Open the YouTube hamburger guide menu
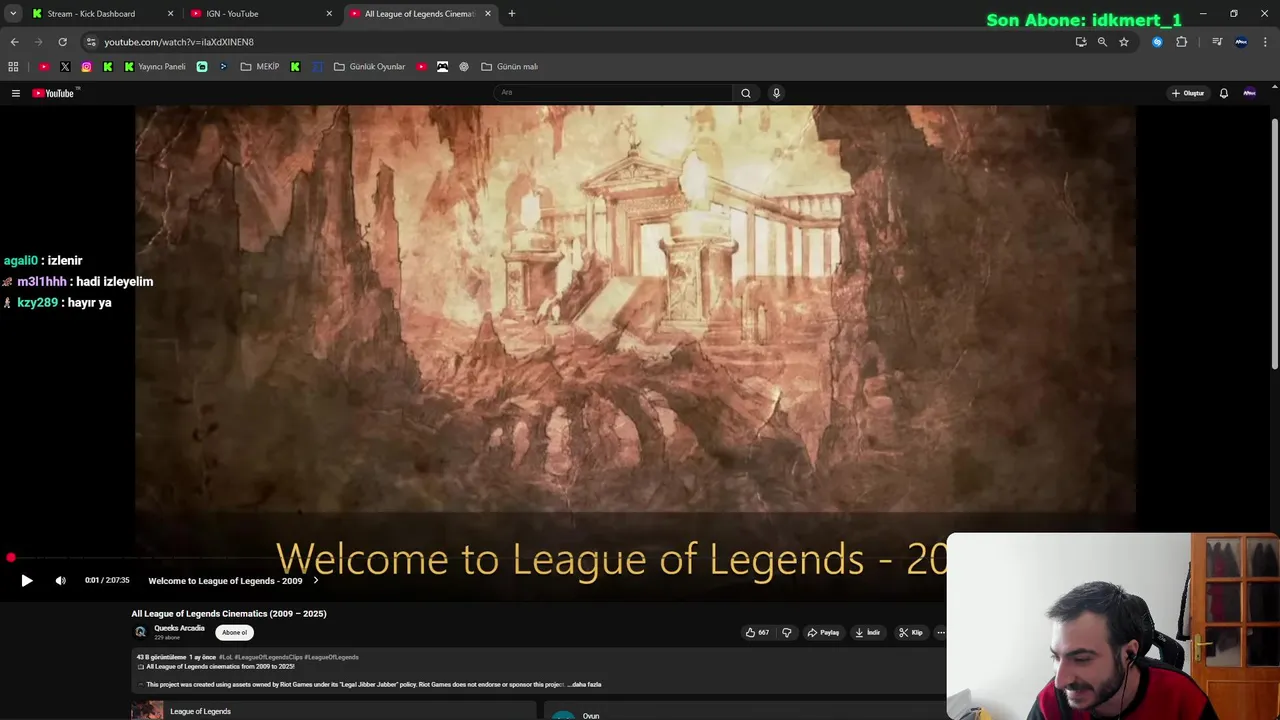Screen dimensions: 1280x720 [x=16, y=93]
